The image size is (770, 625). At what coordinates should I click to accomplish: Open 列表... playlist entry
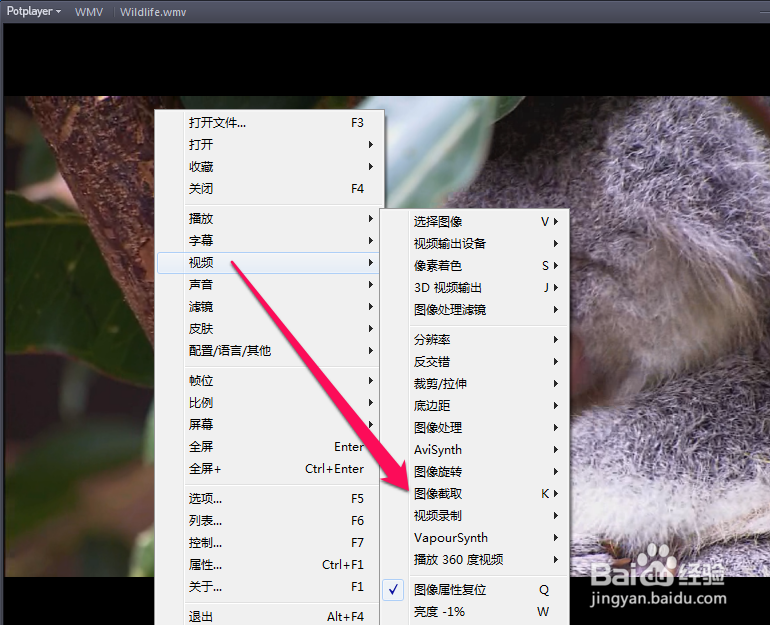[x=268, y=521]
